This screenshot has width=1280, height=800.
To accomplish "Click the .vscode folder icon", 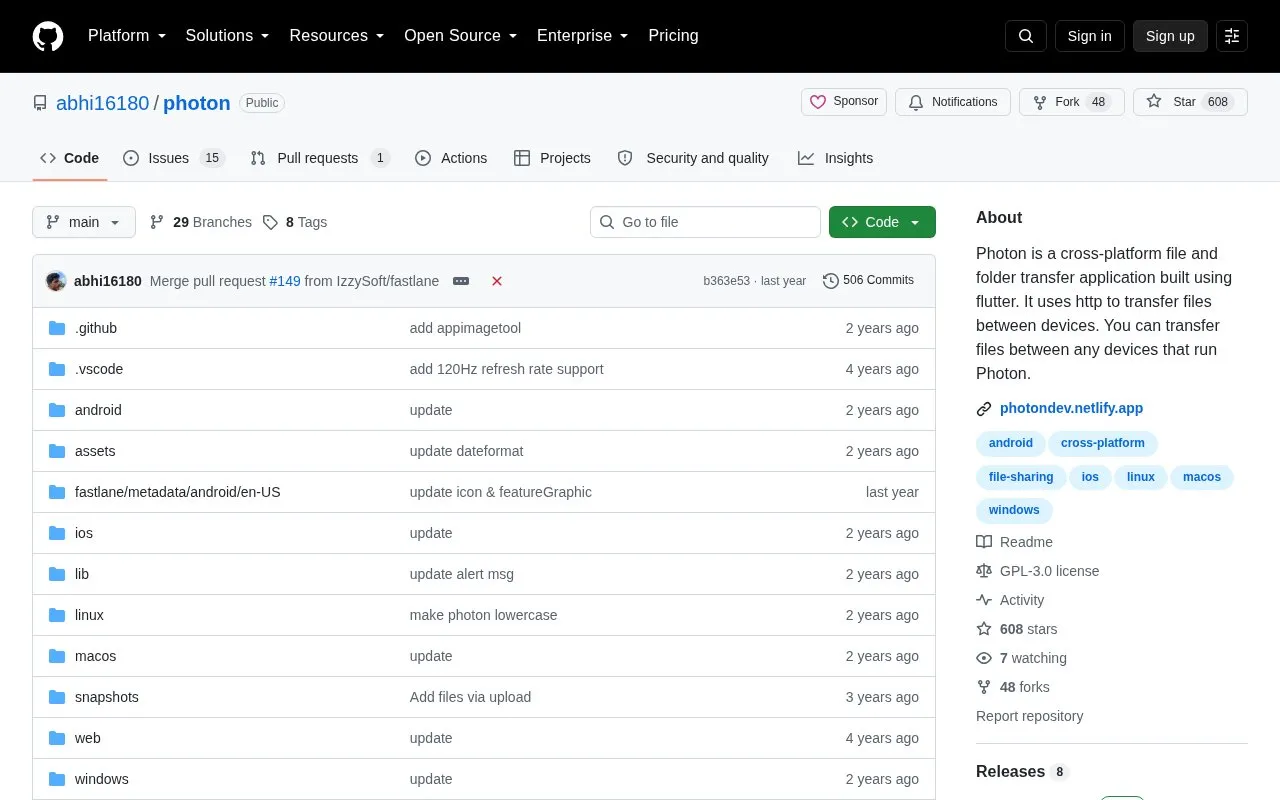I will (x=57, y=369).
